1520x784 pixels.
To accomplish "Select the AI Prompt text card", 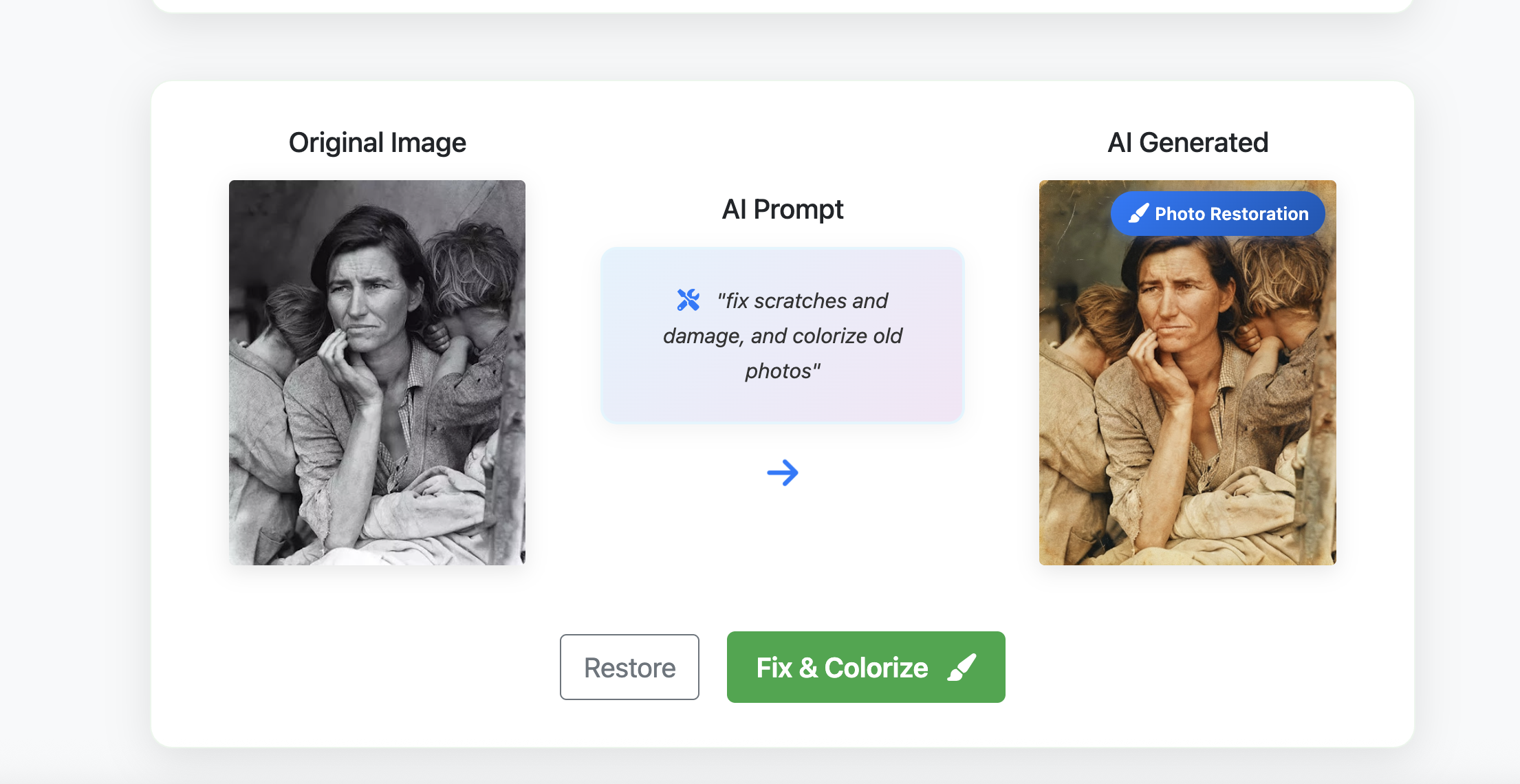I will [x=783, y=335].
